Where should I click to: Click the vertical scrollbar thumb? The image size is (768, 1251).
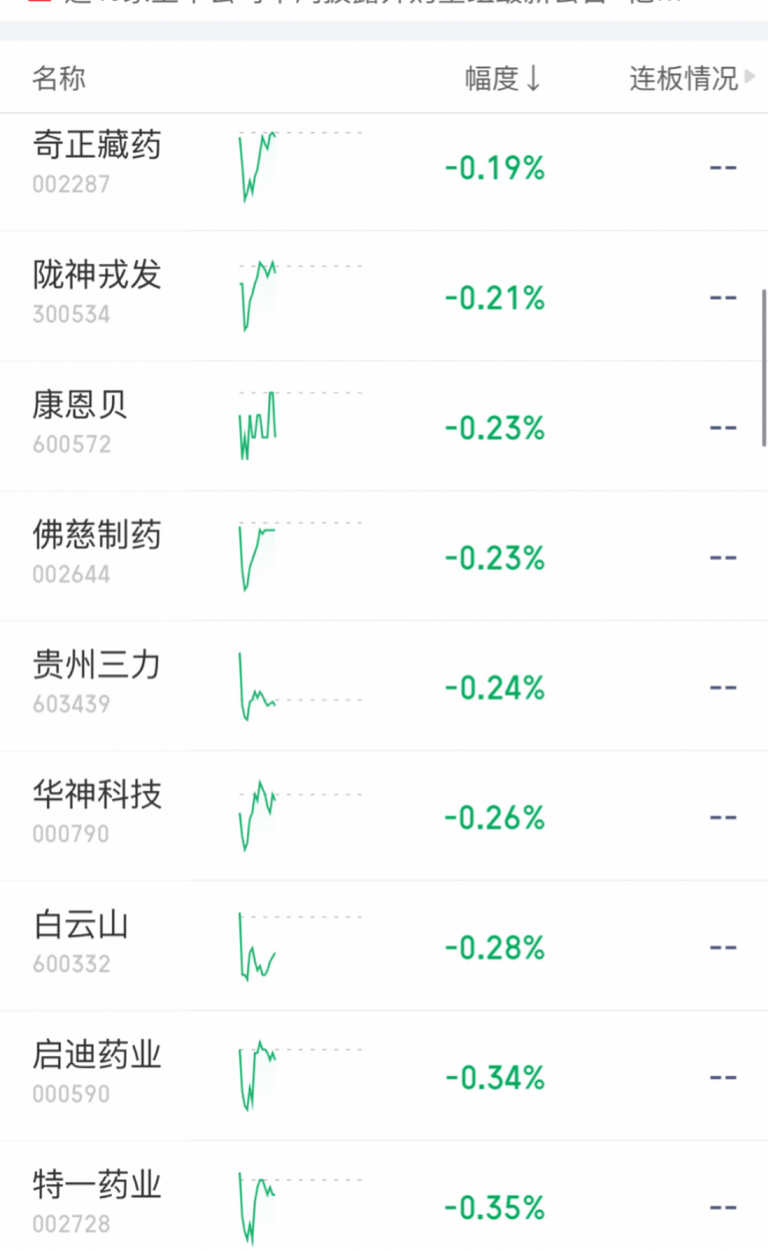[764, 368]
